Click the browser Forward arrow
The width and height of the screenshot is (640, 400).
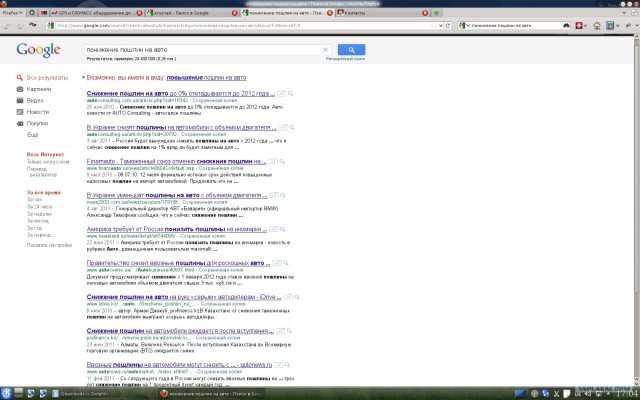[x=20, y=26]
